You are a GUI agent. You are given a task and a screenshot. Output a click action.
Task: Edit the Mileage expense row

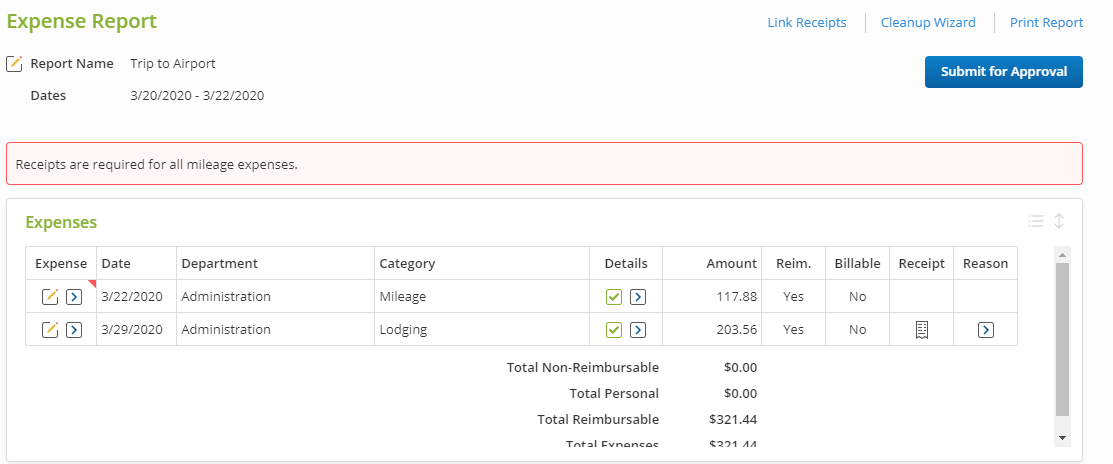click(x=50, y=297)
